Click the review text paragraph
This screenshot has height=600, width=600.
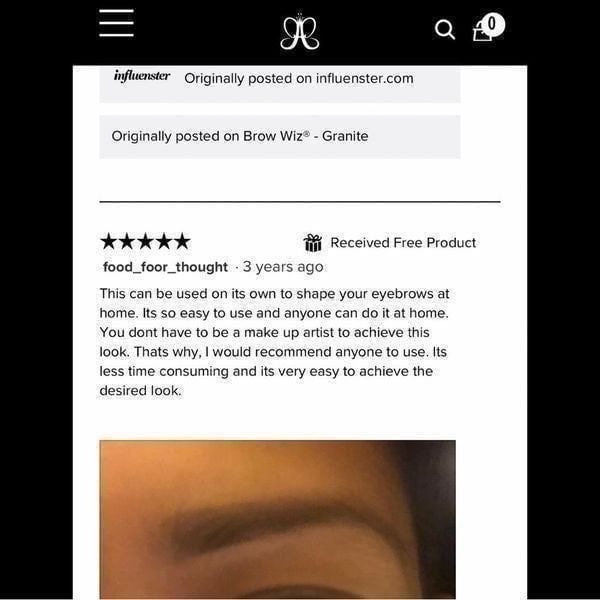point(274,342)
